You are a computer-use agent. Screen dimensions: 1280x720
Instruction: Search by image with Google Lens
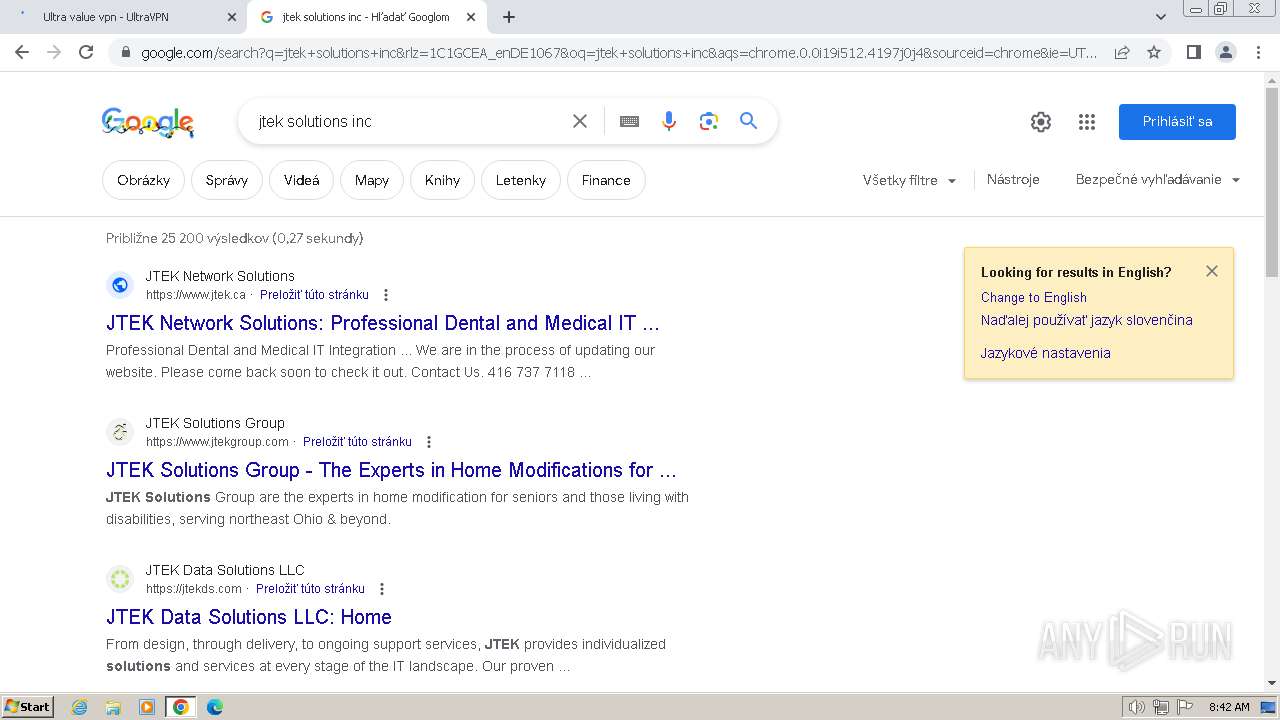click(709, 121)
